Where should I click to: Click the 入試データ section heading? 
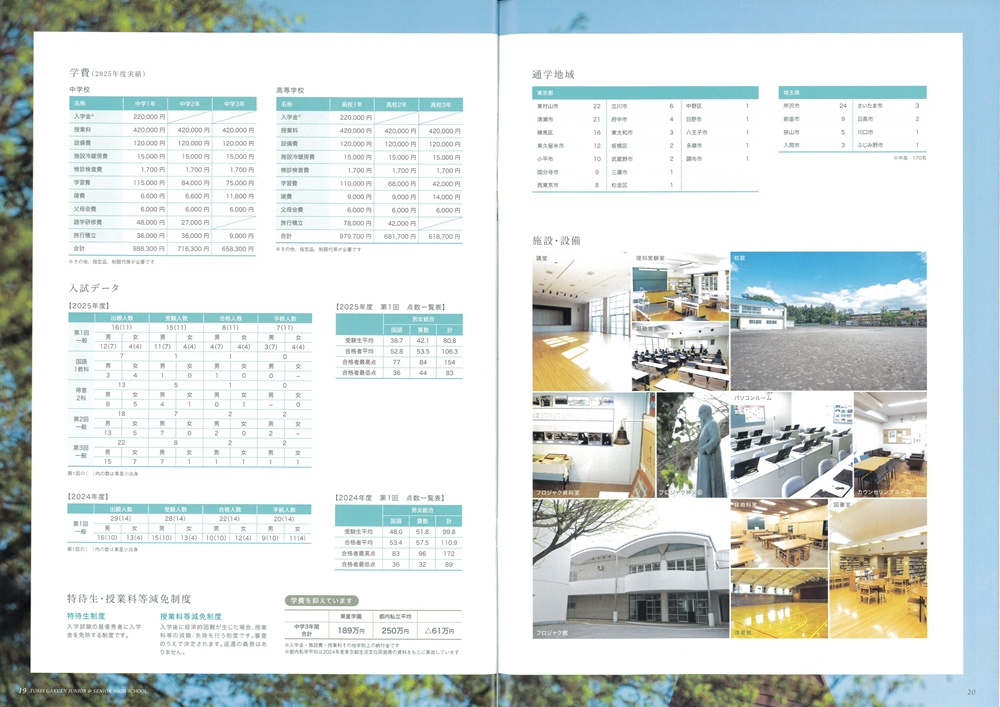pos(90,288)
